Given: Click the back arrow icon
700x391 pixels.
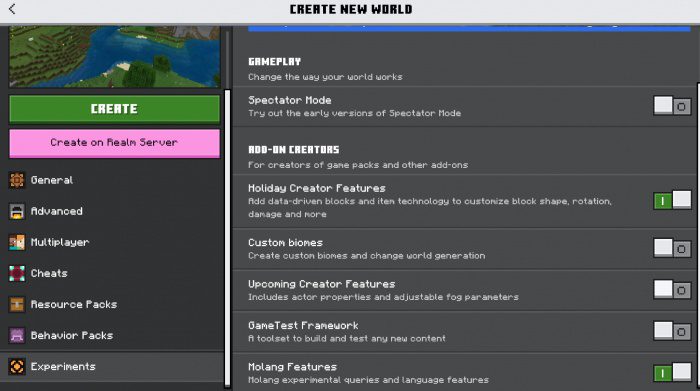Looking at the screenshot, I should (12, 9).
